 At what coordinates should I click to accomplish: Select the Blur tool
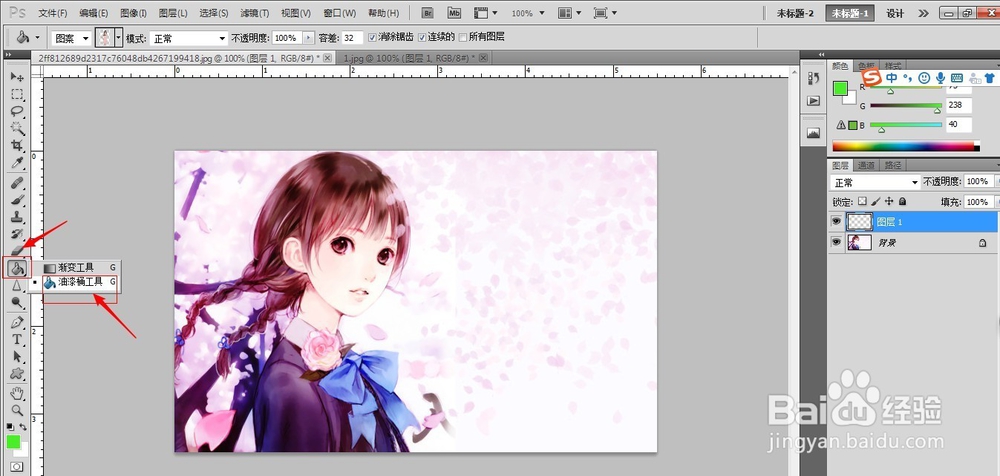point(17,286)
